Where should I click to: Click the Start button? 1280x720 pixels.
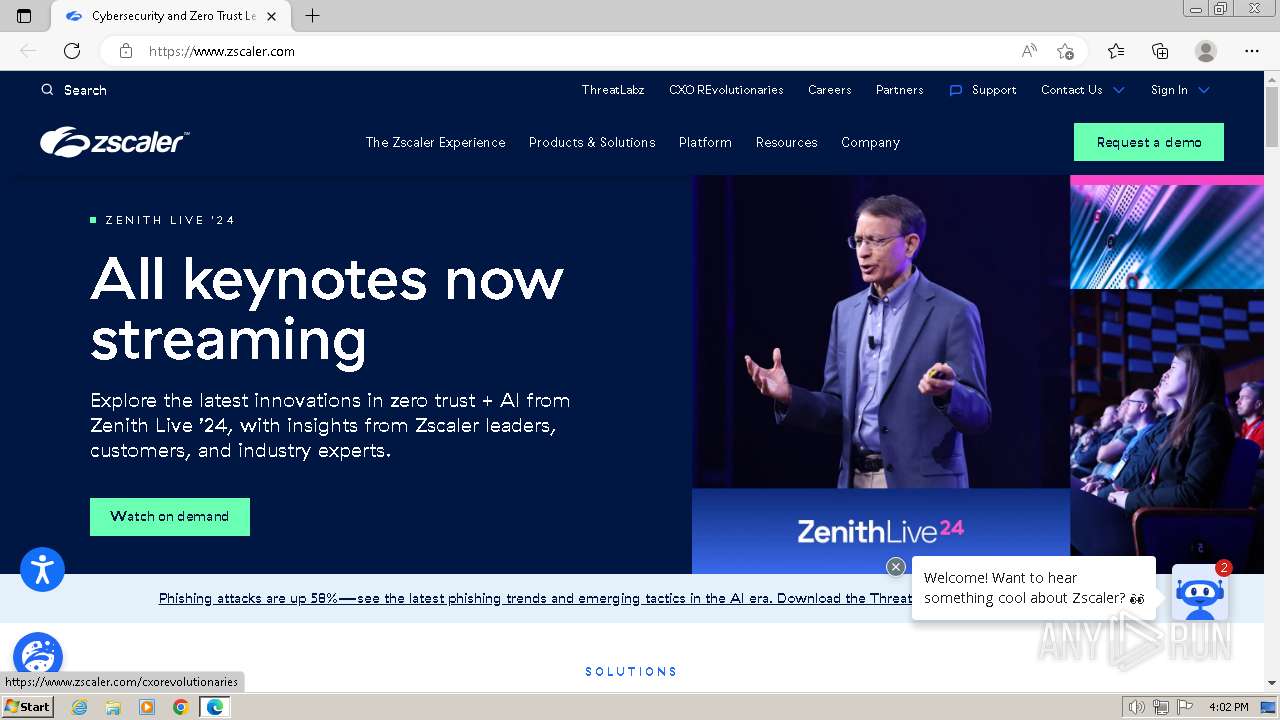[27, 707]
